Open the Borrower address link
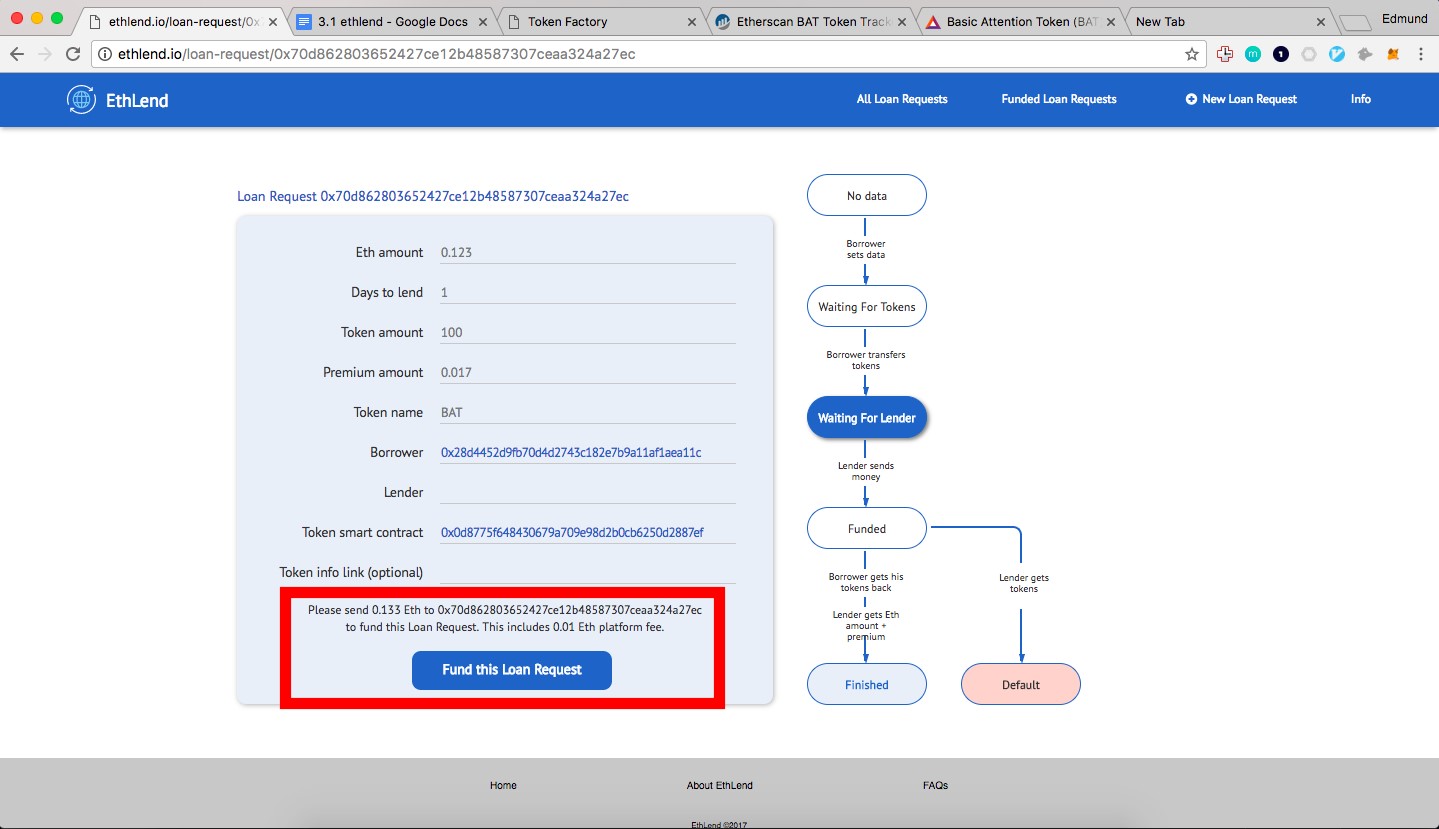This screenshot has height=829, width=1439. [x=571, y=452]
